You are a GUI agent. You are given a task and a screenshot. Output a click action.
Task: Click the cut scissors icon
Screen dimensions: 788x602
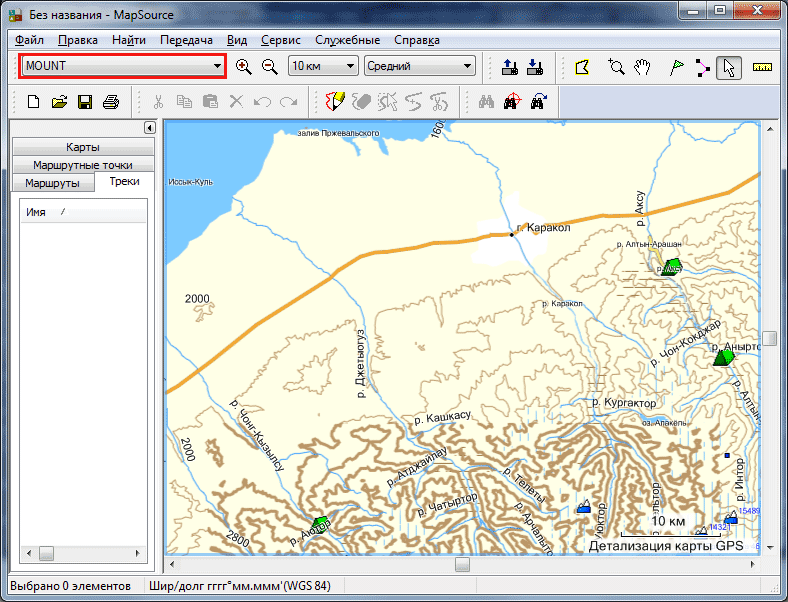pyautogui.click(x=158, y=102)
